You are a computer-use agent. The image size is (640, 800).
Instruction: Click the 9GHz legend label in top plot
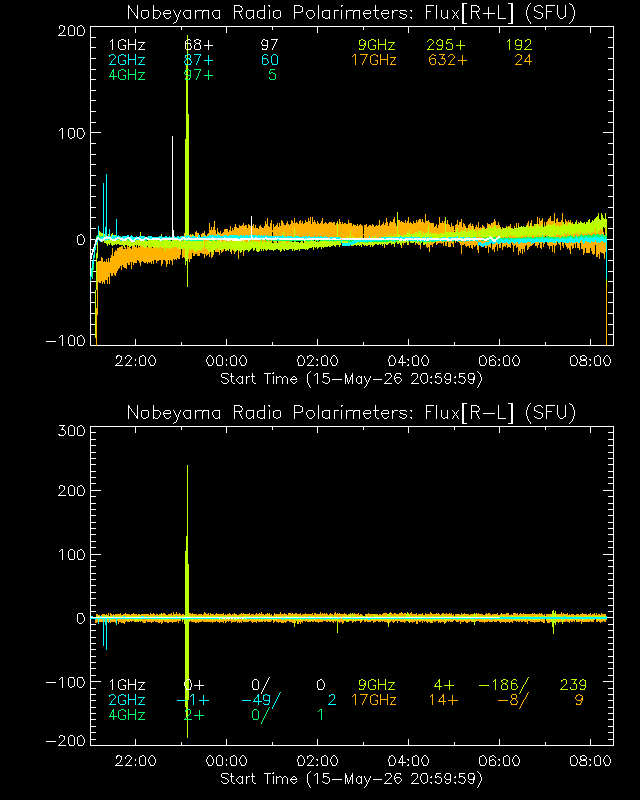[377, 45]
